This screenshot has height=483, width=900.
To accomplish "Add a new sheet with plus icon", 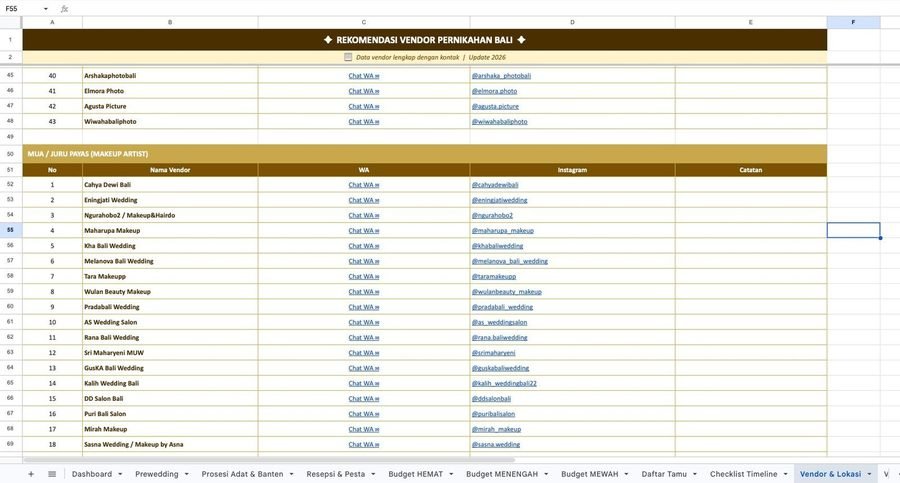I will 31,474.
